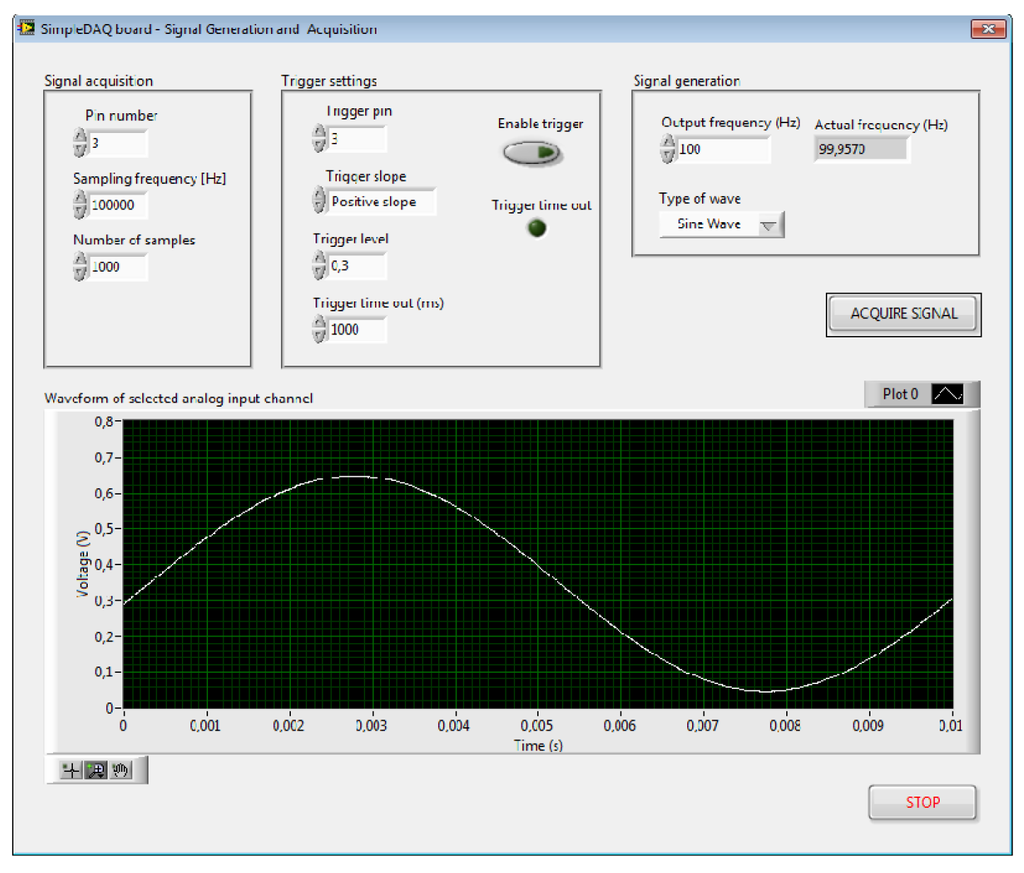The image size is (1024, 873).
Task: Click the Trigger pin number field
Action: (x=356, y=139)
